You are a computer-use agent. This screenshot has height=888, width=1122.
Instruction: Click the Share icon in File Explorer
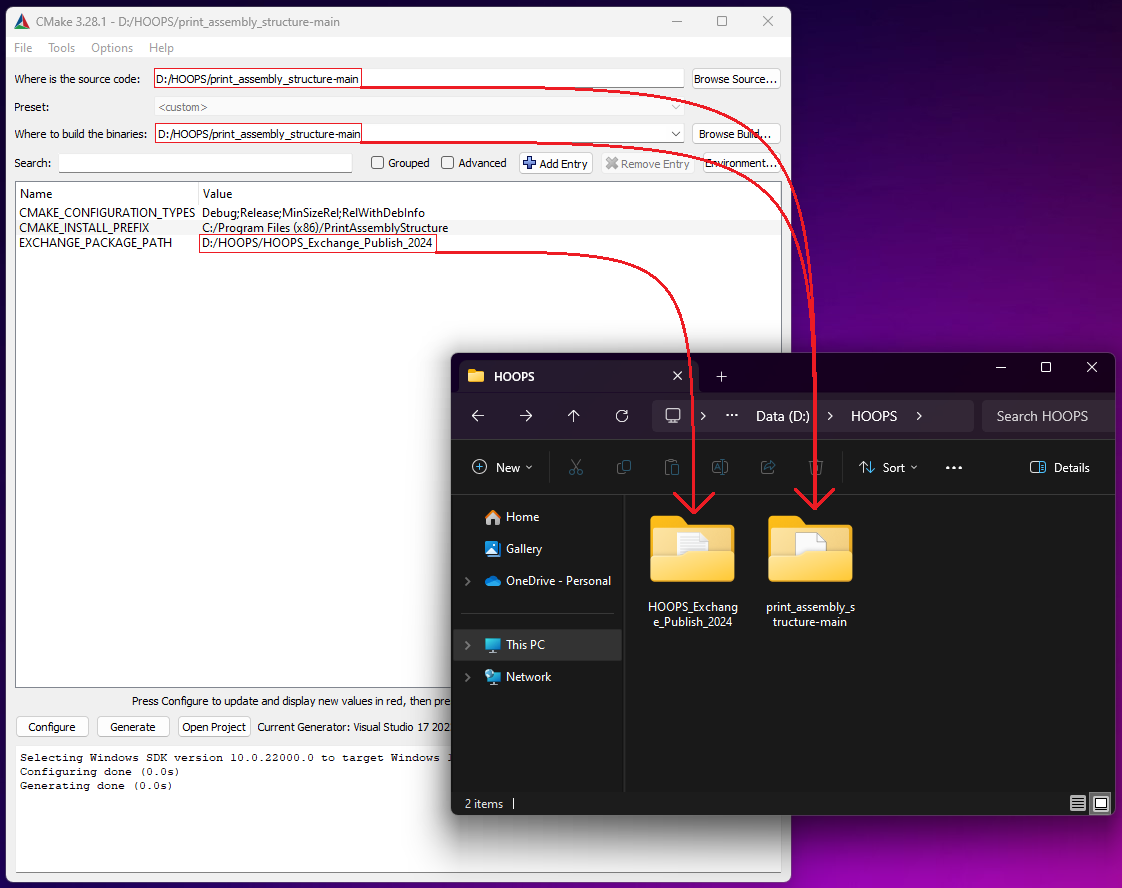pyautogui.click(x=766, y=467)
